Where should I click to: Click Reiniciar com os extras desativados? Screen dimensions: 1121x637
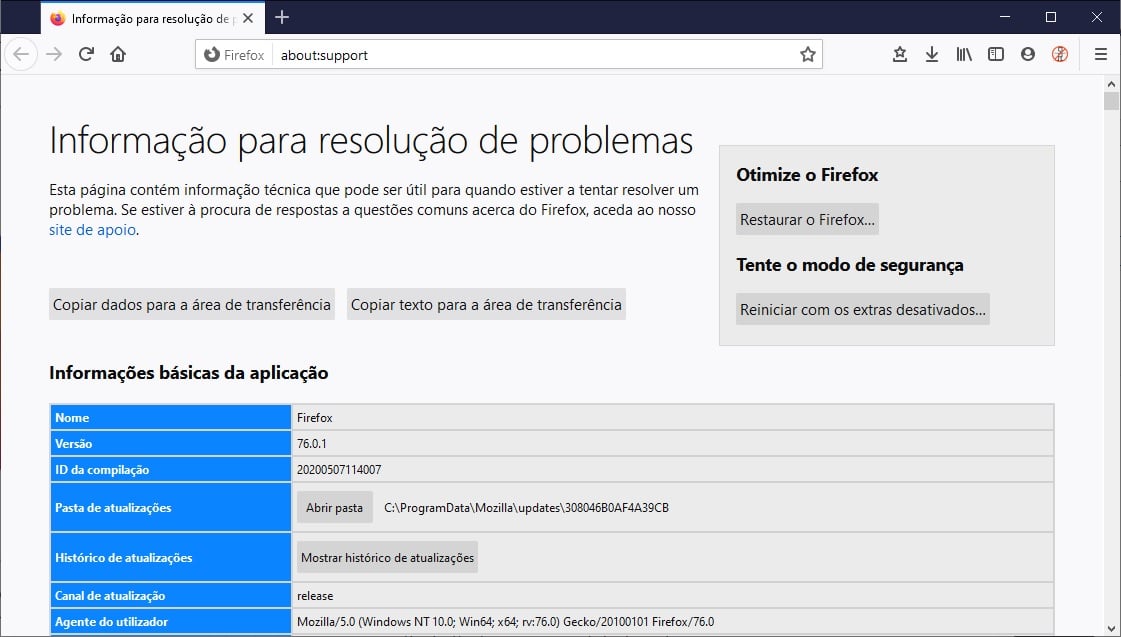[863, 310]
